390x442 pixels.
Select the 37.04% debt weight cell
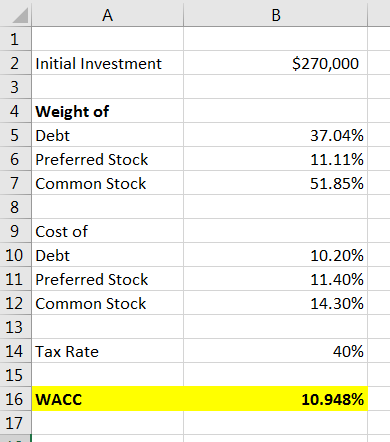pos(275,135)
